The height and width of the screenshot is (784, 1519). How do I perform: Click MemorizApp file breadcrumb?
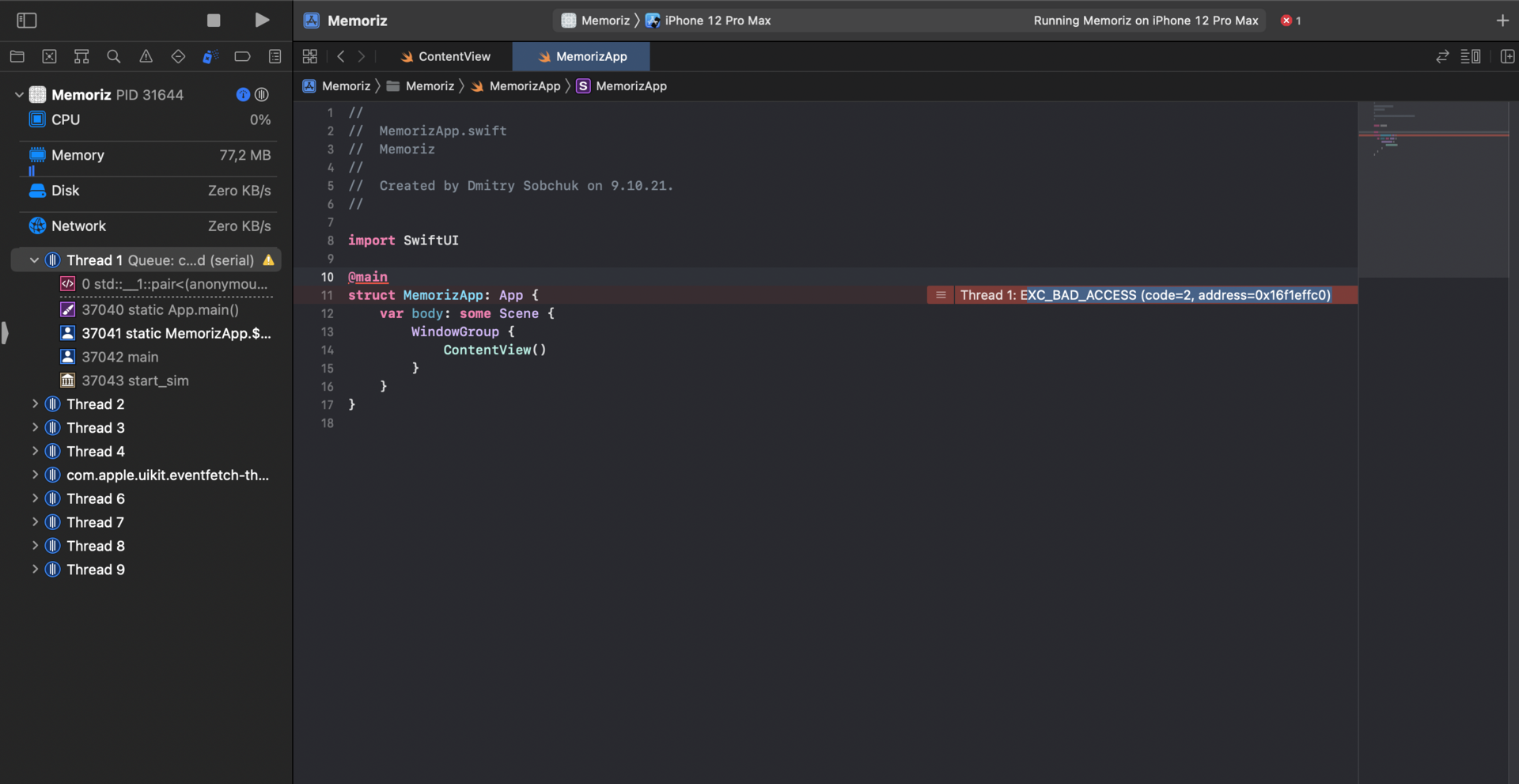click(515, 86)
